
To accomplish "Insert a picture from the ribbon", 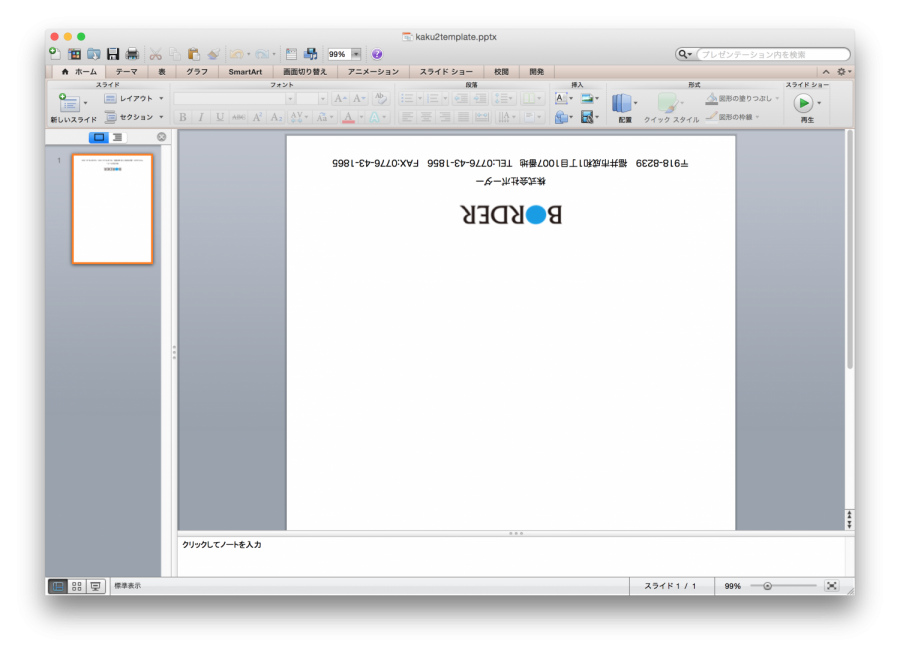I will pos(587,98).
